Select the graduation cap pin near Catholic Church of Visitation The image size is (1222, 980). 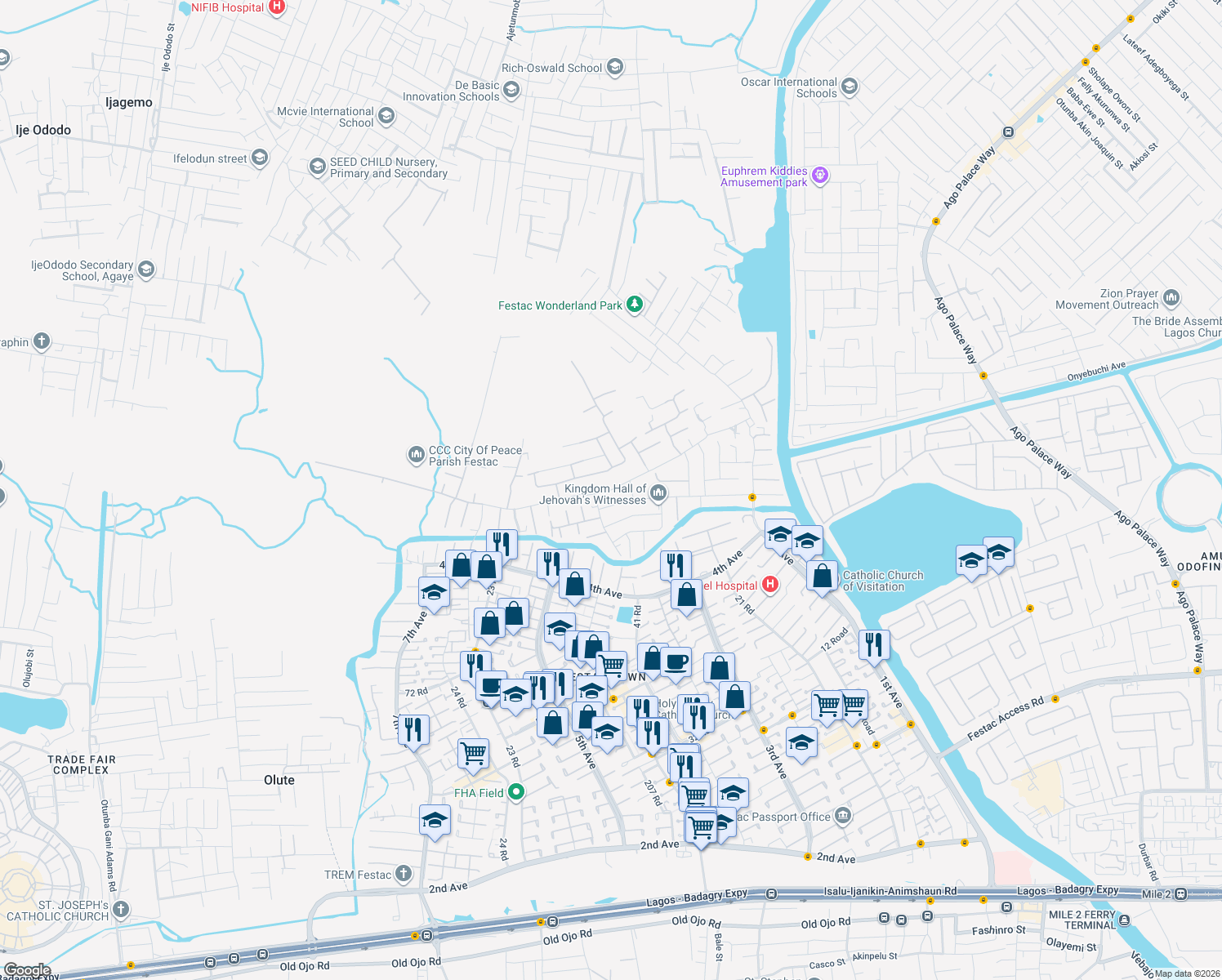tap(808, 539)
